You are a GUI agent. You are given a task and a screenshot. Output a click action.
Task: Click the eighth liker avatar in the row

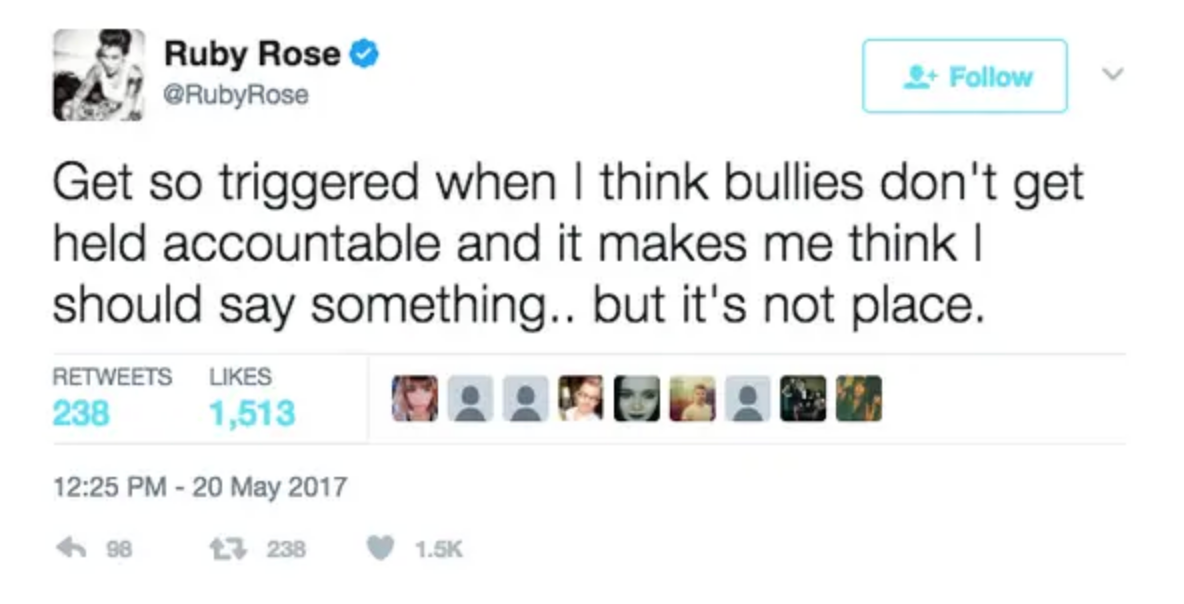(803, 398)
